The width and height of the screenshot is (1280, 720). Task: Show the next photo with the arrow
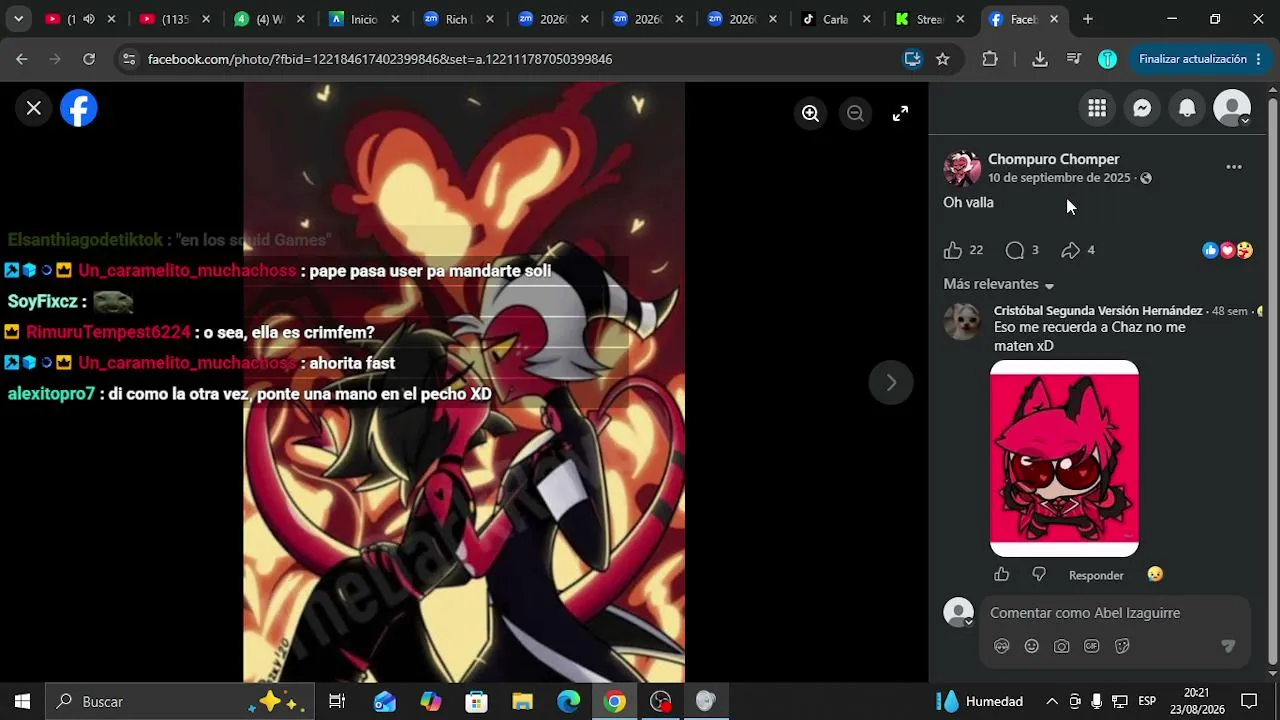pyautogui.click(x=891, y=382)
